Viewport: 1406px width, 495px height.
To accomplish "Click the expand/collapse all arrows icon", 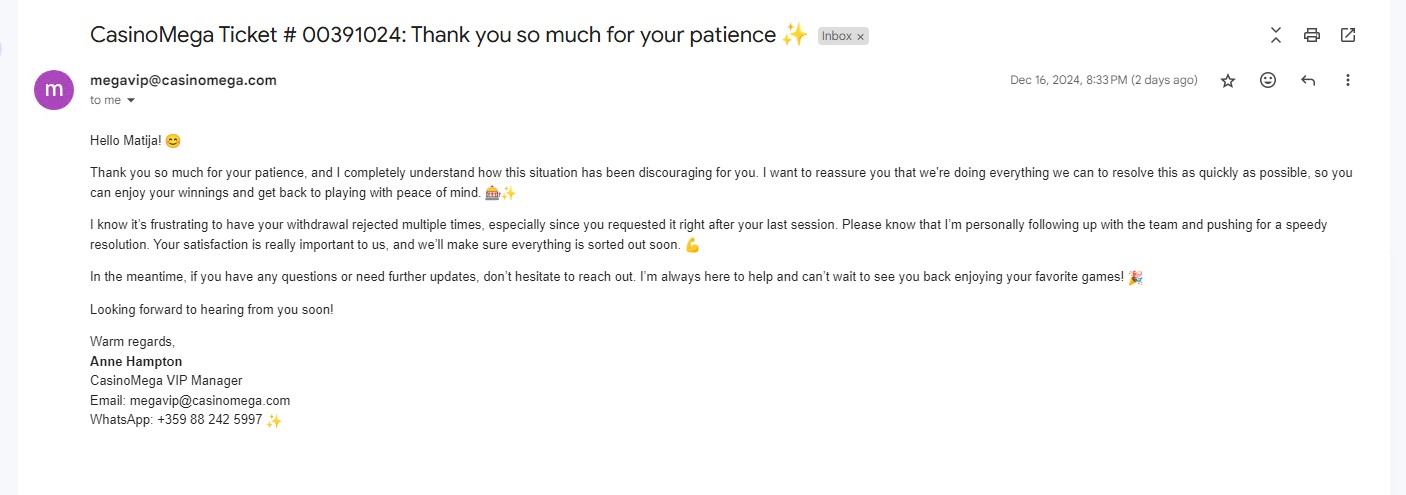I will tap(1276, 35).
